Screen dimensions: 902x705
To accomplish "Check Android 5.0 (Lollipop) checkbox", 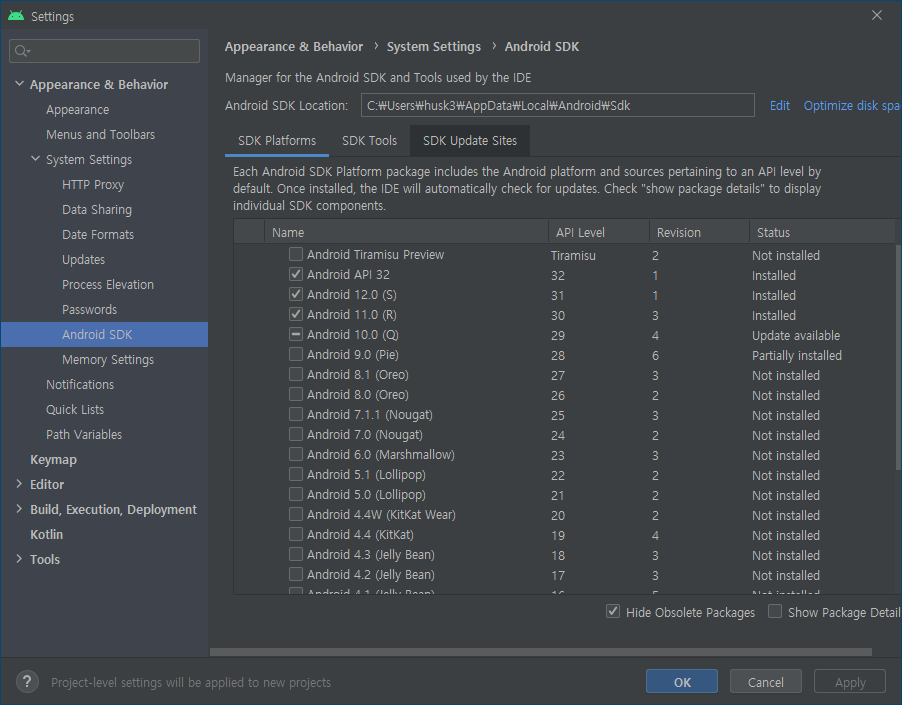I will (296, 494).
